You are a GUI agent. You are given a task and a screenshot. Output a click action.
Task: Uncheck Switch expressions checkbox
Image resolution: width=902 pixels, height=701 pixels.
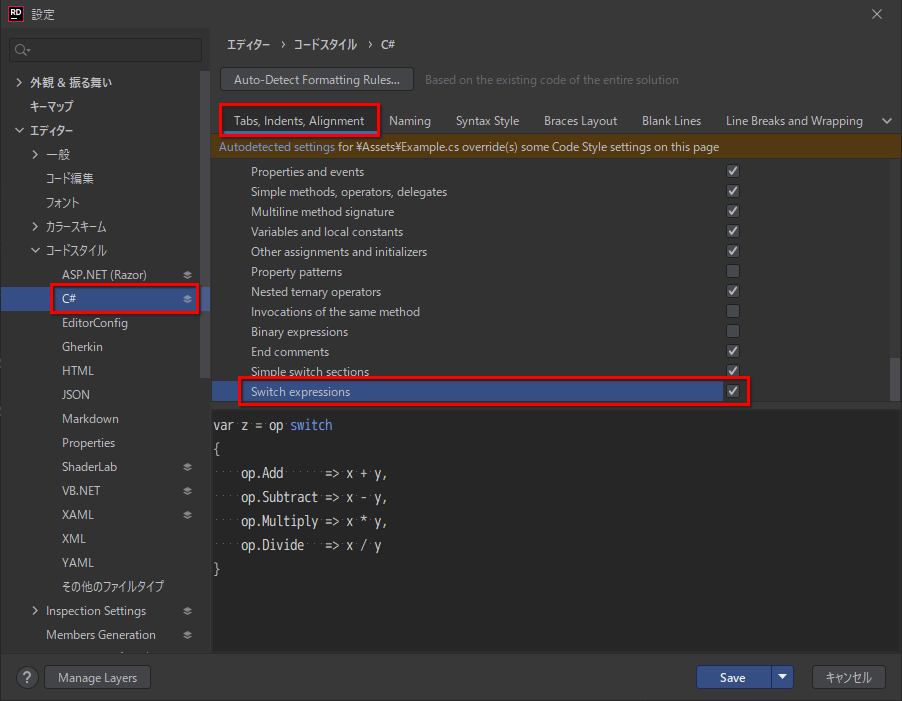tap(733, 392)
